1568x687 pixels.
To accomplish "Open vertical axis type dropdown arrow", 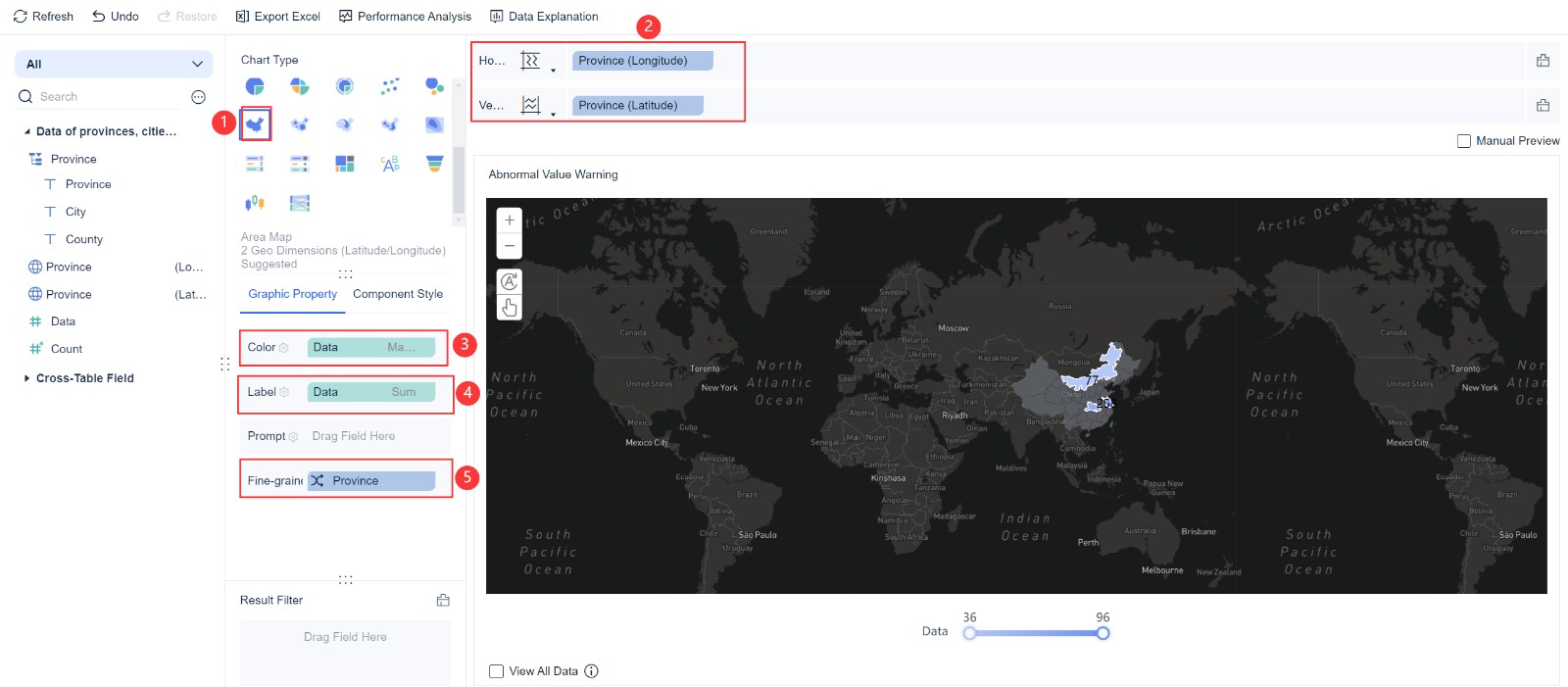I will click(553, 114).
